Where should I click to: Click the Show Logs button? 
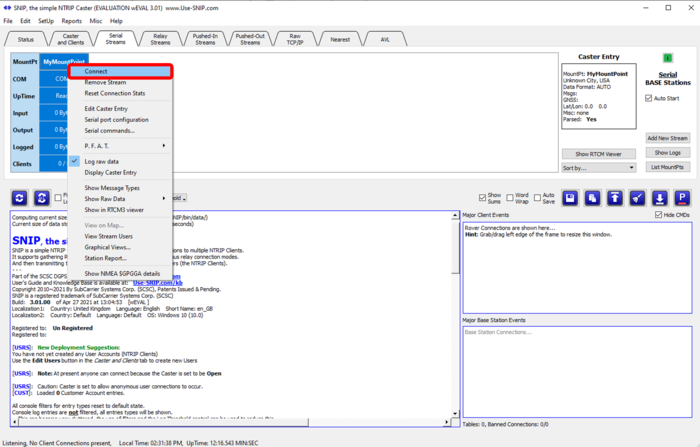click(x=667, y=153)
